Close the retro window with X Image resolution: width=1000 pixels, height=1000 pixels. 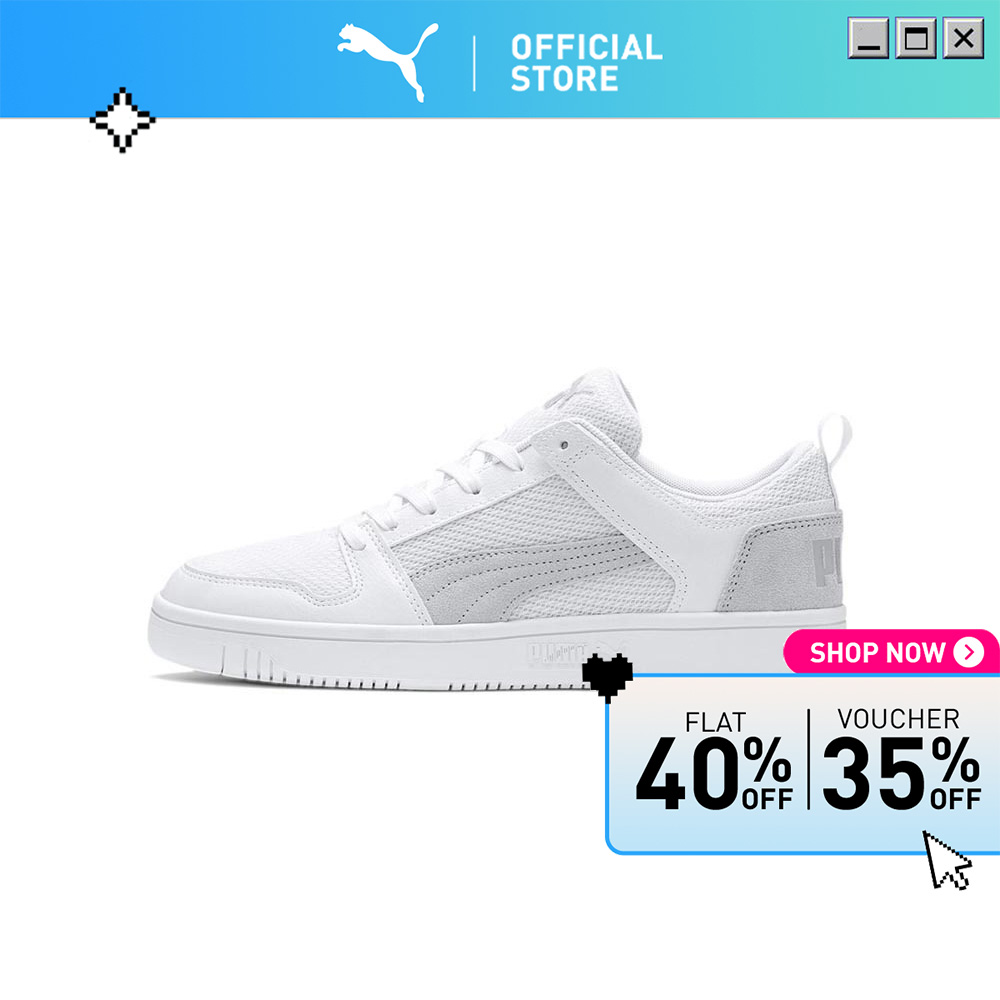coord(963,38)
